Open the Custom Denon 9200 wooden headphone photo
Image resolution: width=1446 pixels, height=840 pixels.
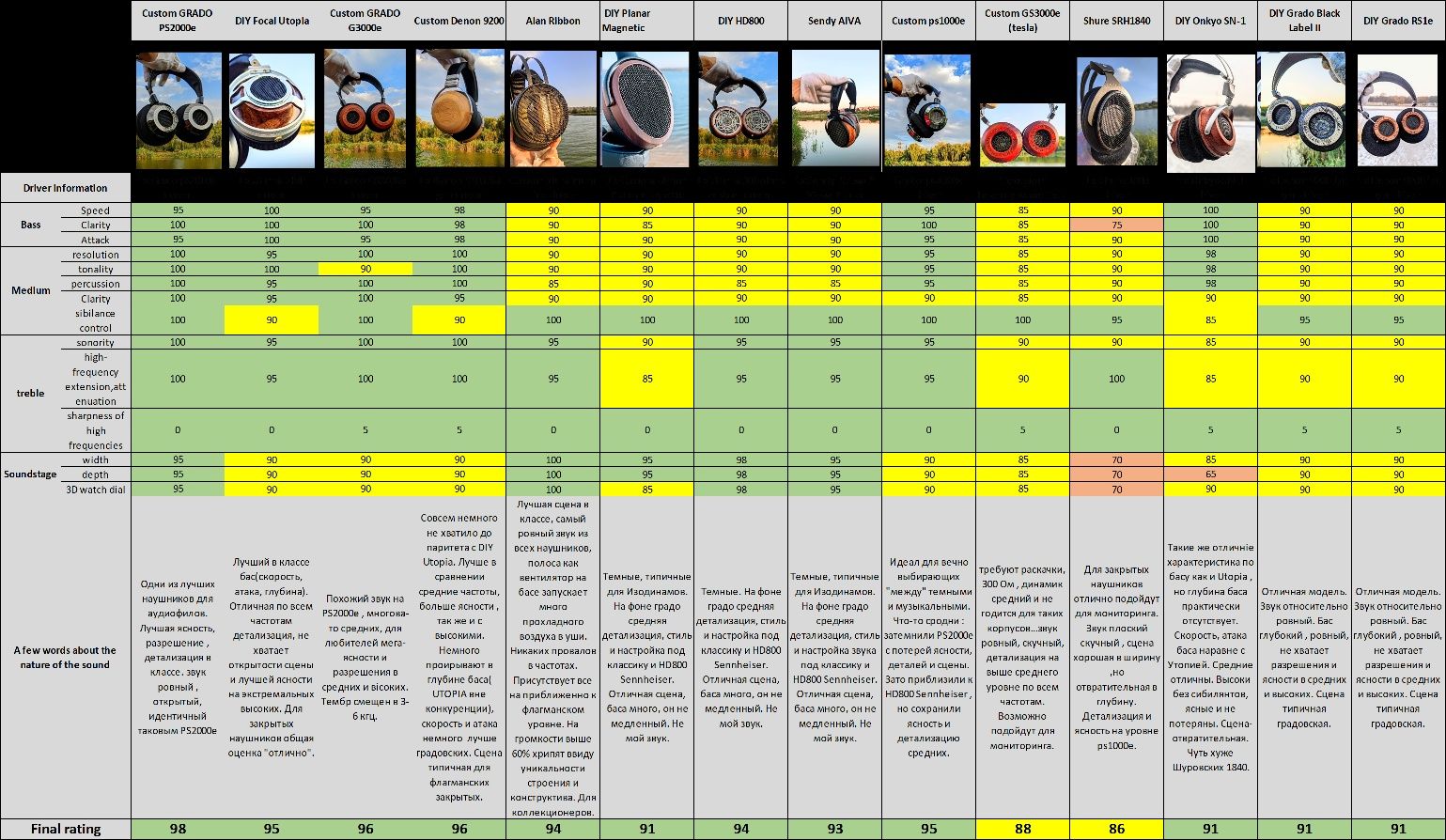(459, 108)
